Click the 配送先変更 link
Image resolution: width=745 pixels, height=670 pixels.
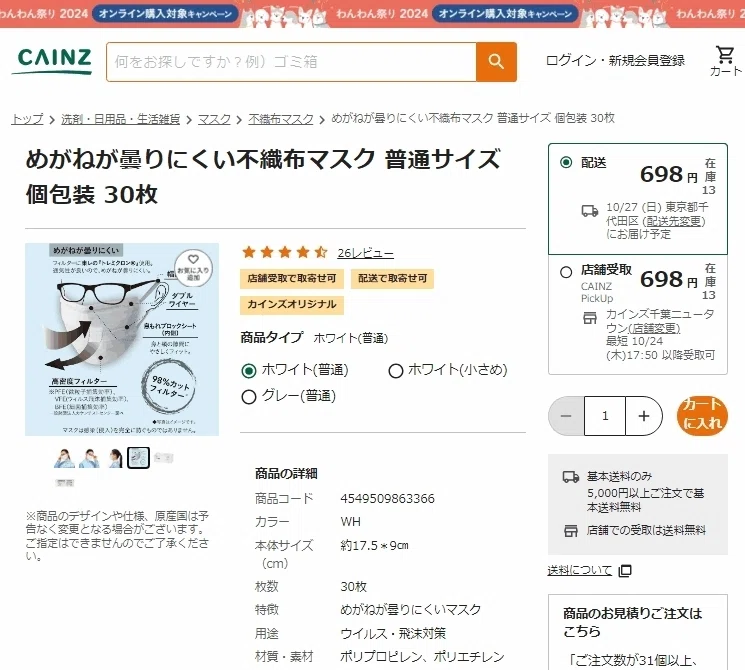(x=673, y=221)
